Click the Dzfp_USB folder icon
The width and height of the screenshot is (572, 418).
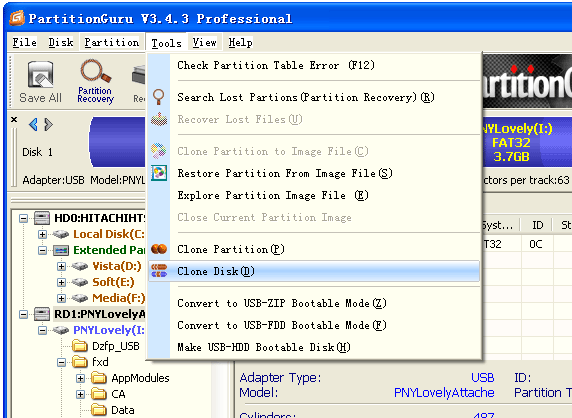pyautogui.click(x=80, y=346)
